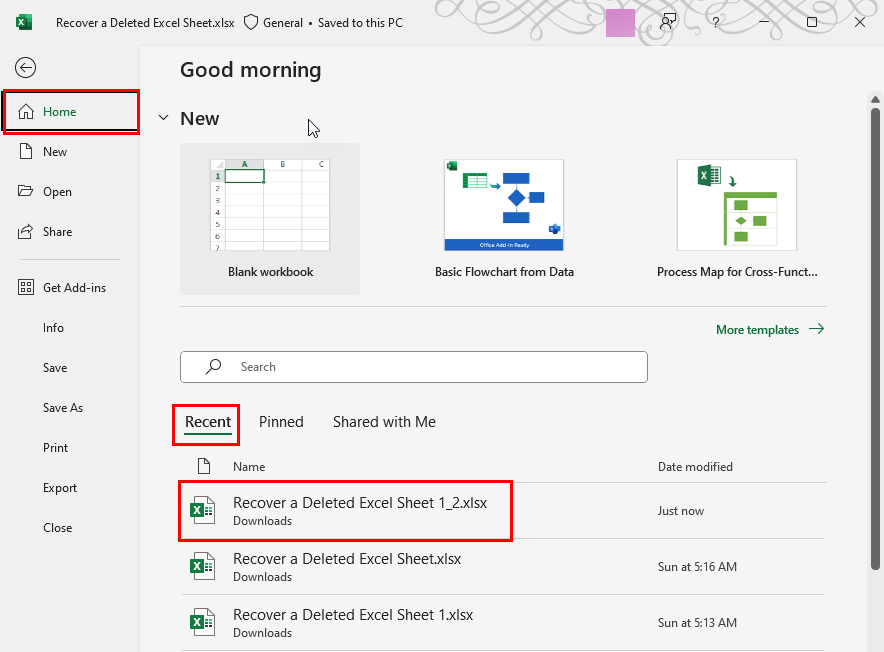The image size is (884, 652).
Task: Click the Share arrow icon
Action: click(25, 231)
